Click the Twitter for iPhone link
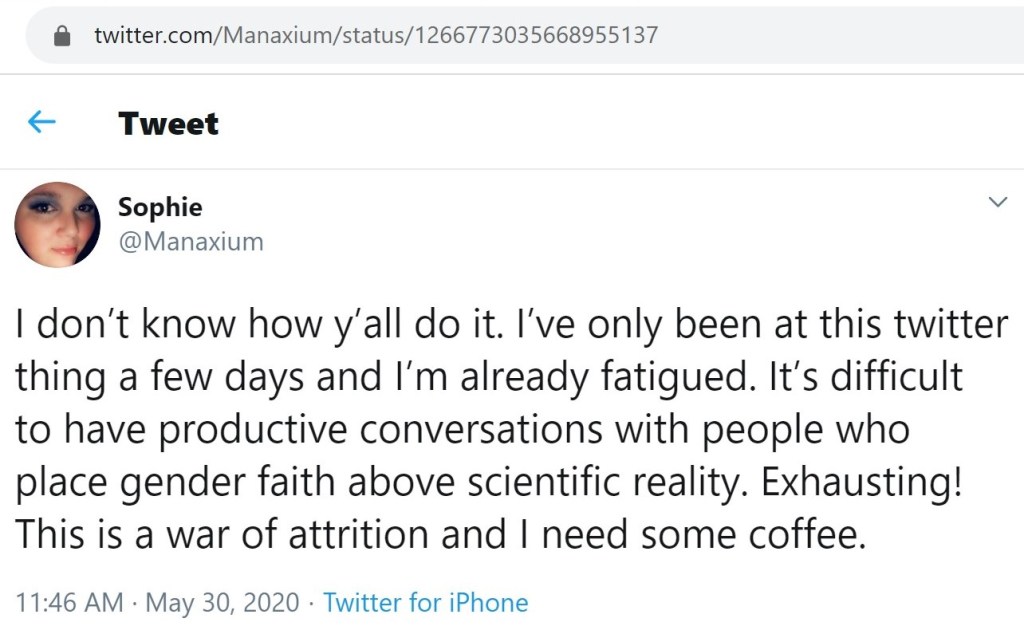This screenshot has width=1024, height=634. (425, 603)
